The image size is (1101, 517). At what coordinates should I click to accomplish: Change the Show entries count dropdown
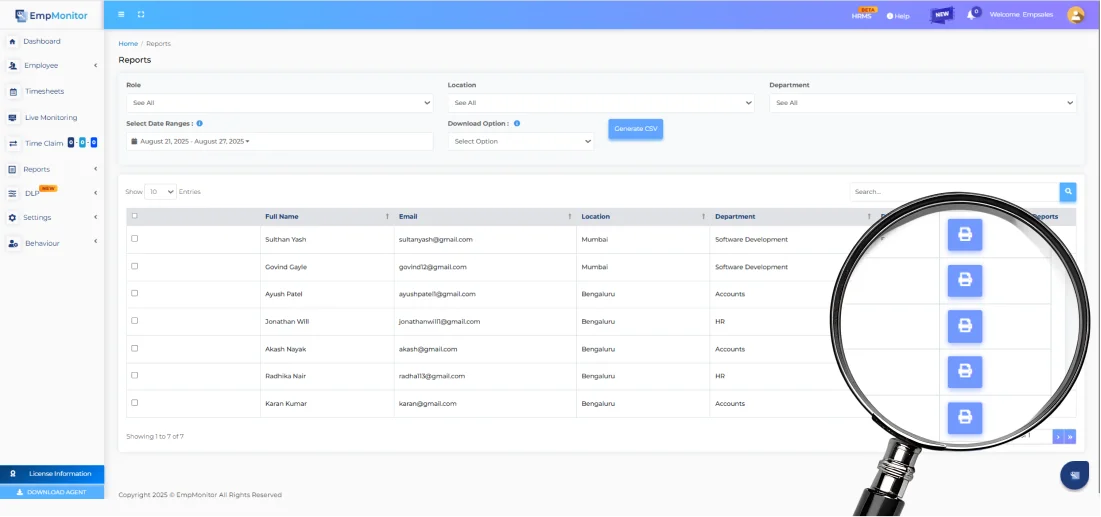click(x=160, y=191)
